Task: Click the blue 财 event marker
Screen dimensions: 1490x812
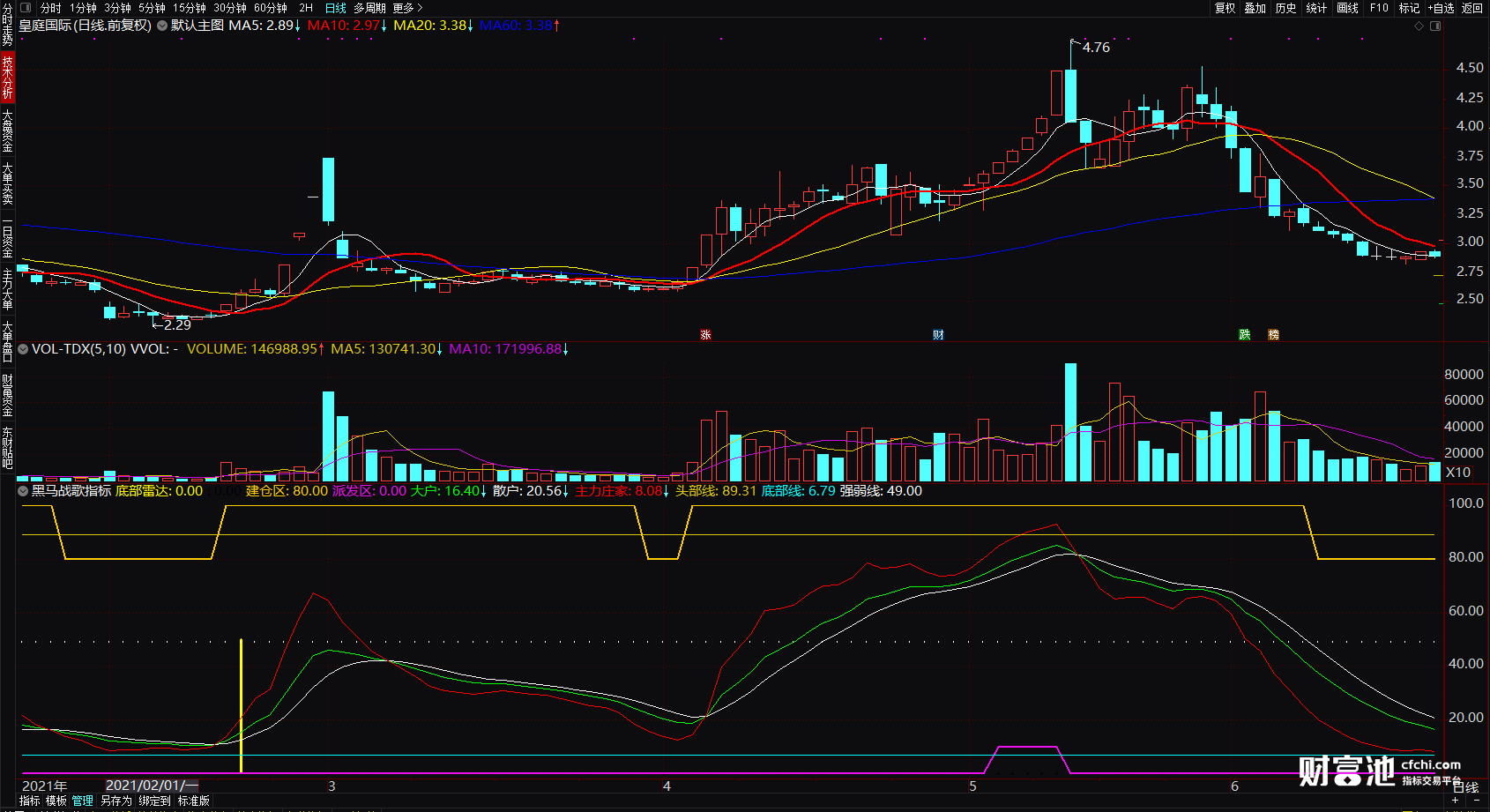Action: coord(938,335)
